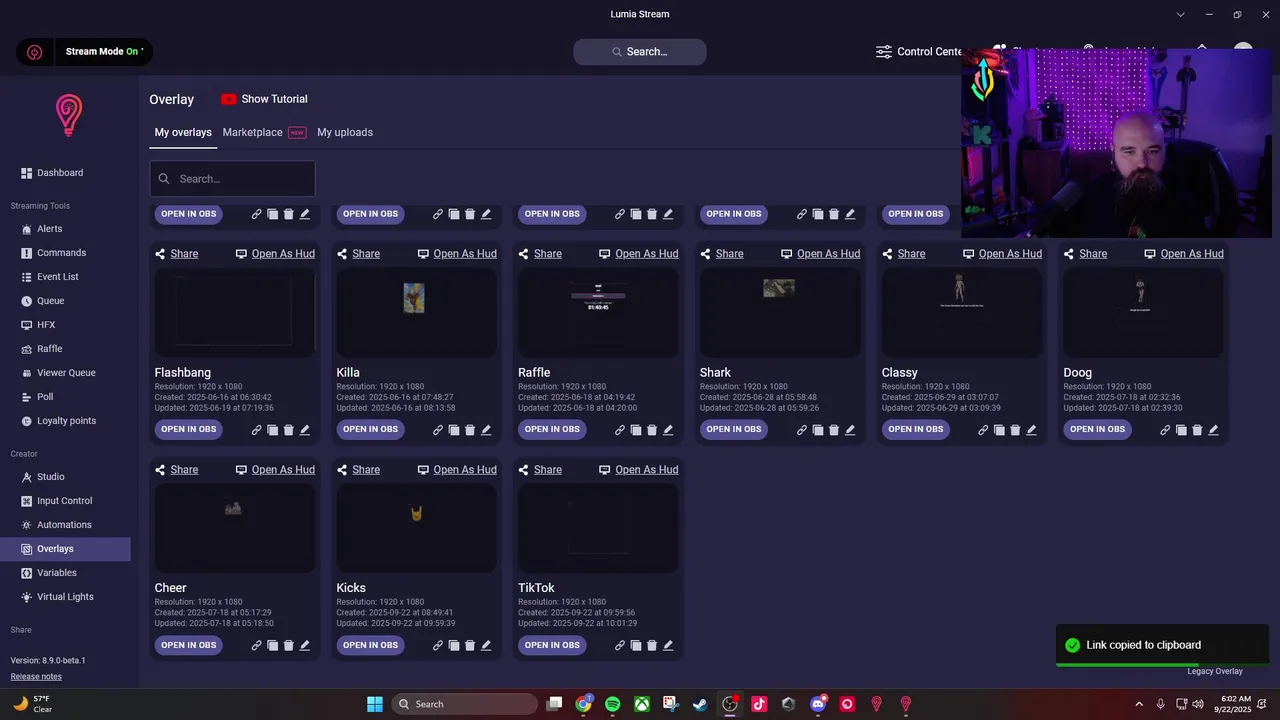Open Doog overlay as Hud

1183,254
